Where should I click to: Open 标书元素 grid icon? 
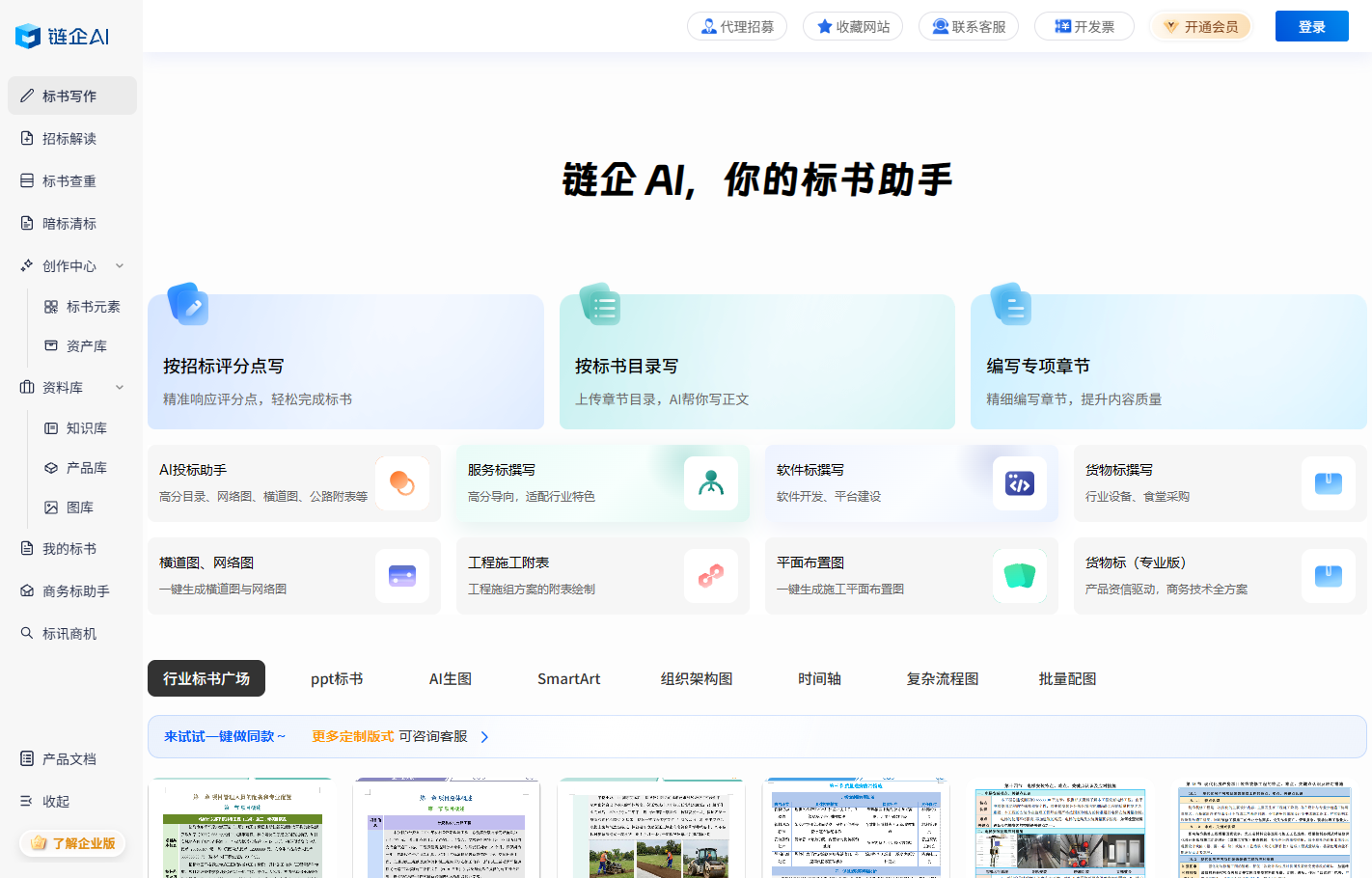tap(51, 306)
